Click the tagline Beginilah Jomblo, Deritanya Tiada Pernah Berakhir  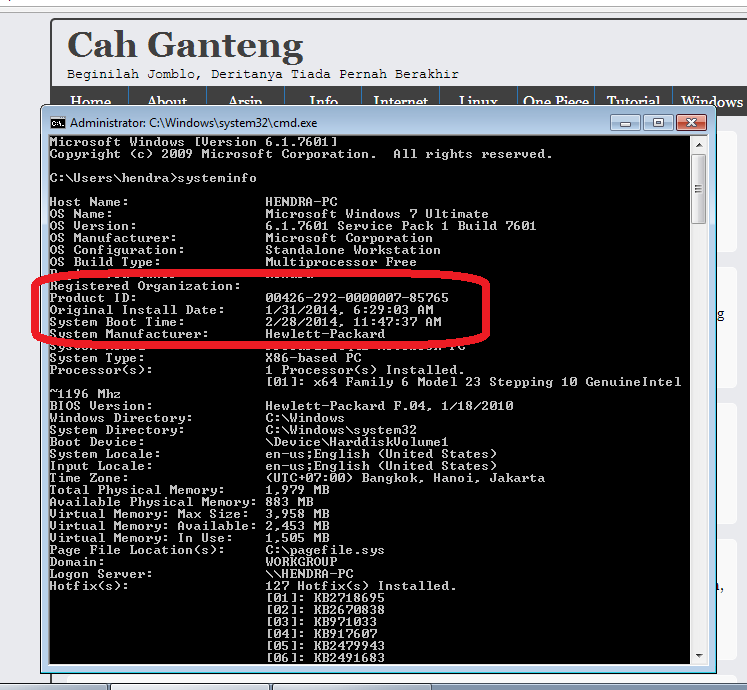[x=262, y=74]
